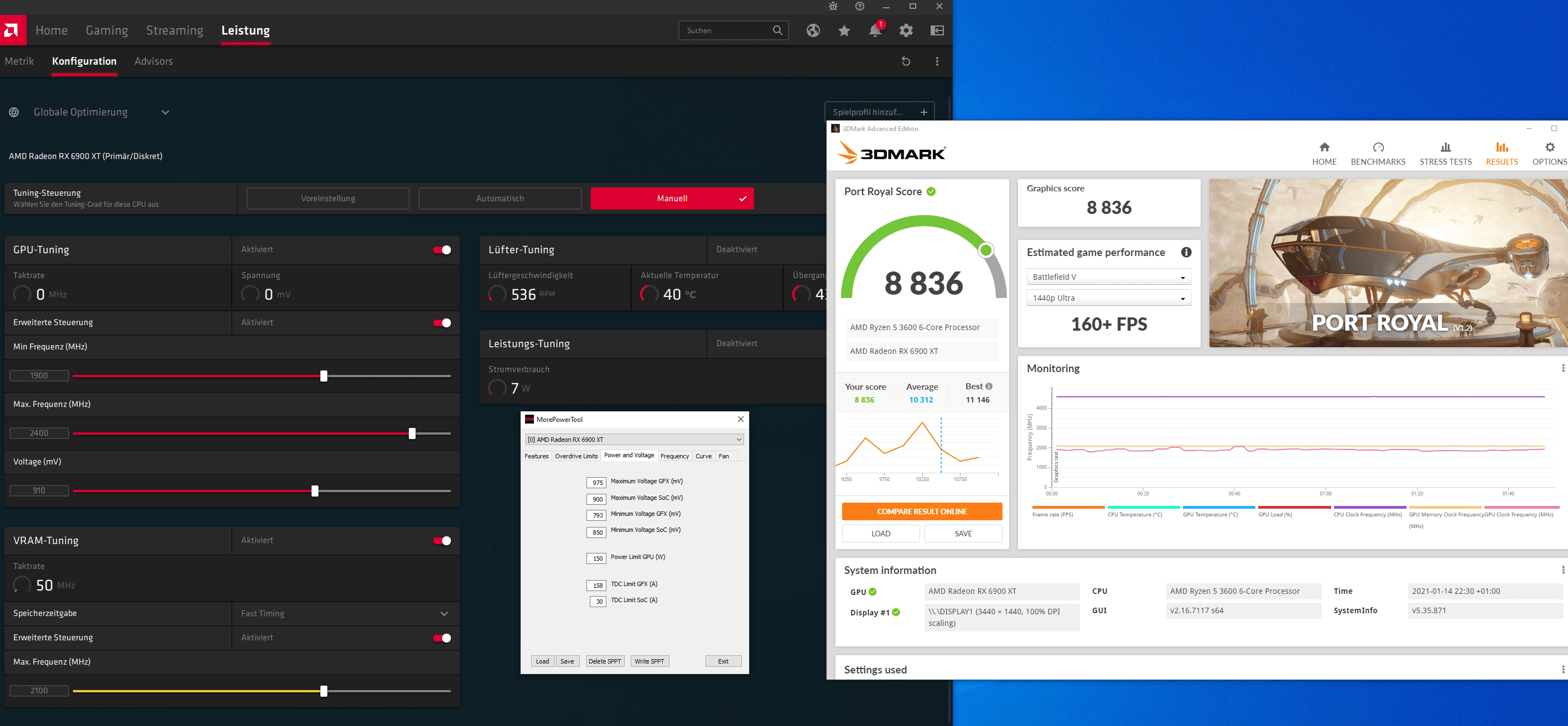Image resolution: width=1568 pixels, height=726 pixels.
Task: Open Monitoring panel three-dot menu
Action: click(1563, 368)
